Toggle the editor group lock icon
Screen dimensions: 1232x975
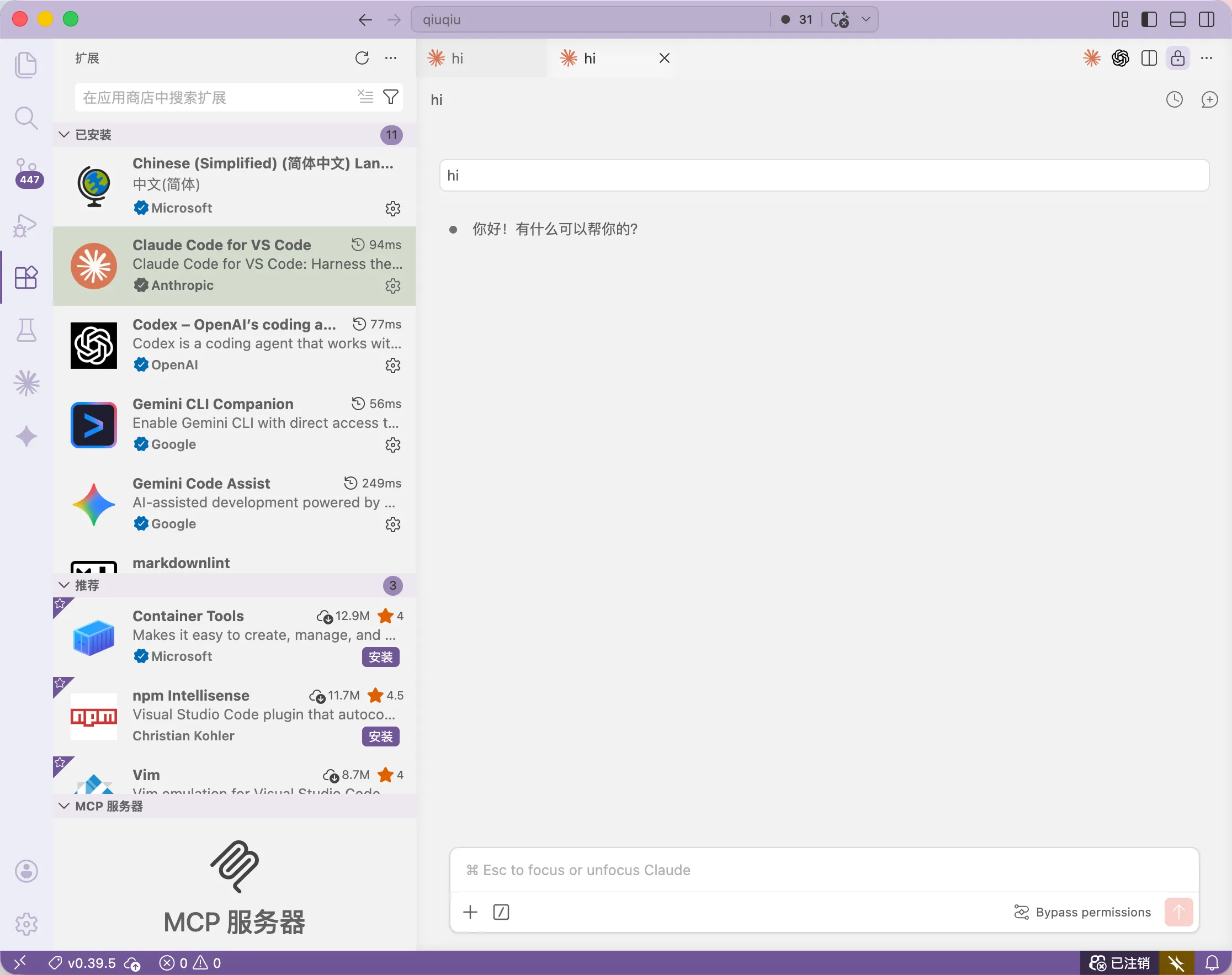coord(1178,57)
